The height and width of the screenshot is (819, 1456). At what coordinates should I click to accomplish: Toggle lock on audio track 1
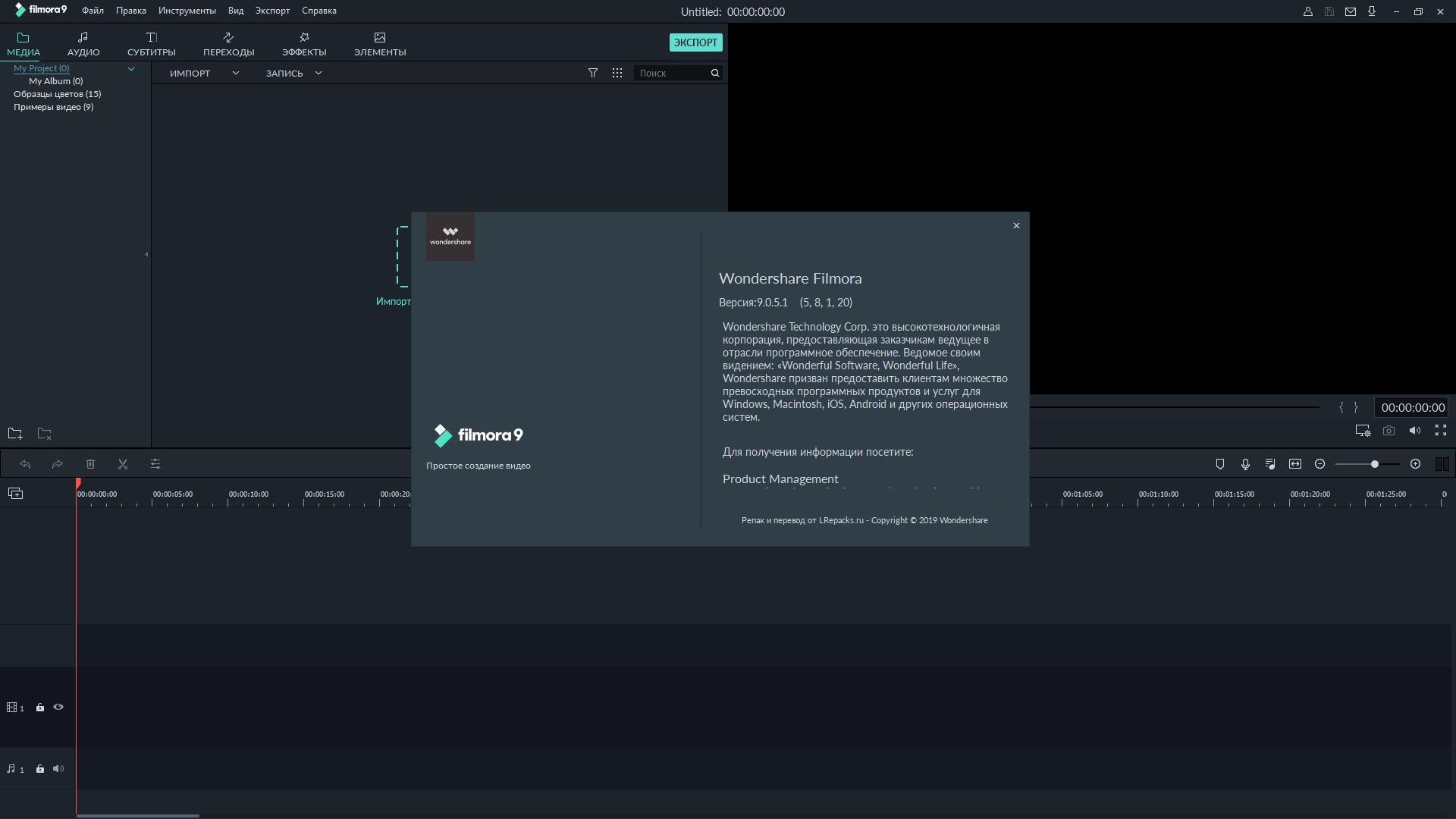click(40, 769)
